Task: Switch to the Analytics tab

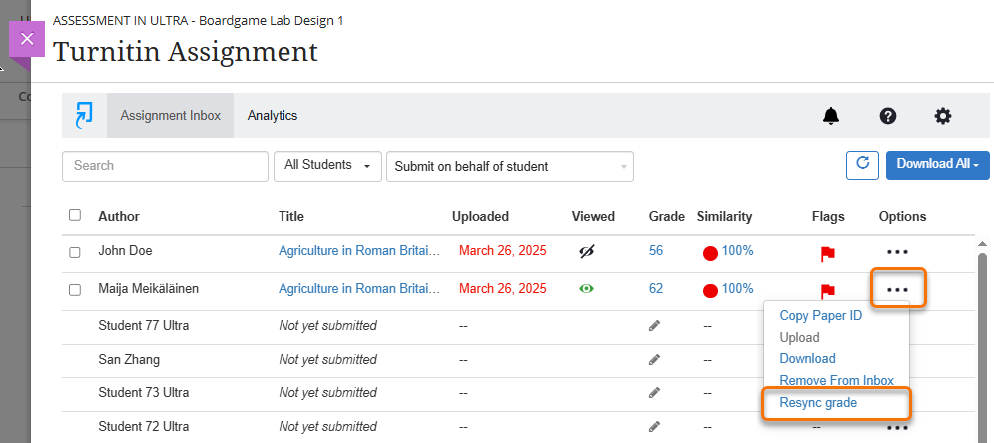Action: coord(272,116)
